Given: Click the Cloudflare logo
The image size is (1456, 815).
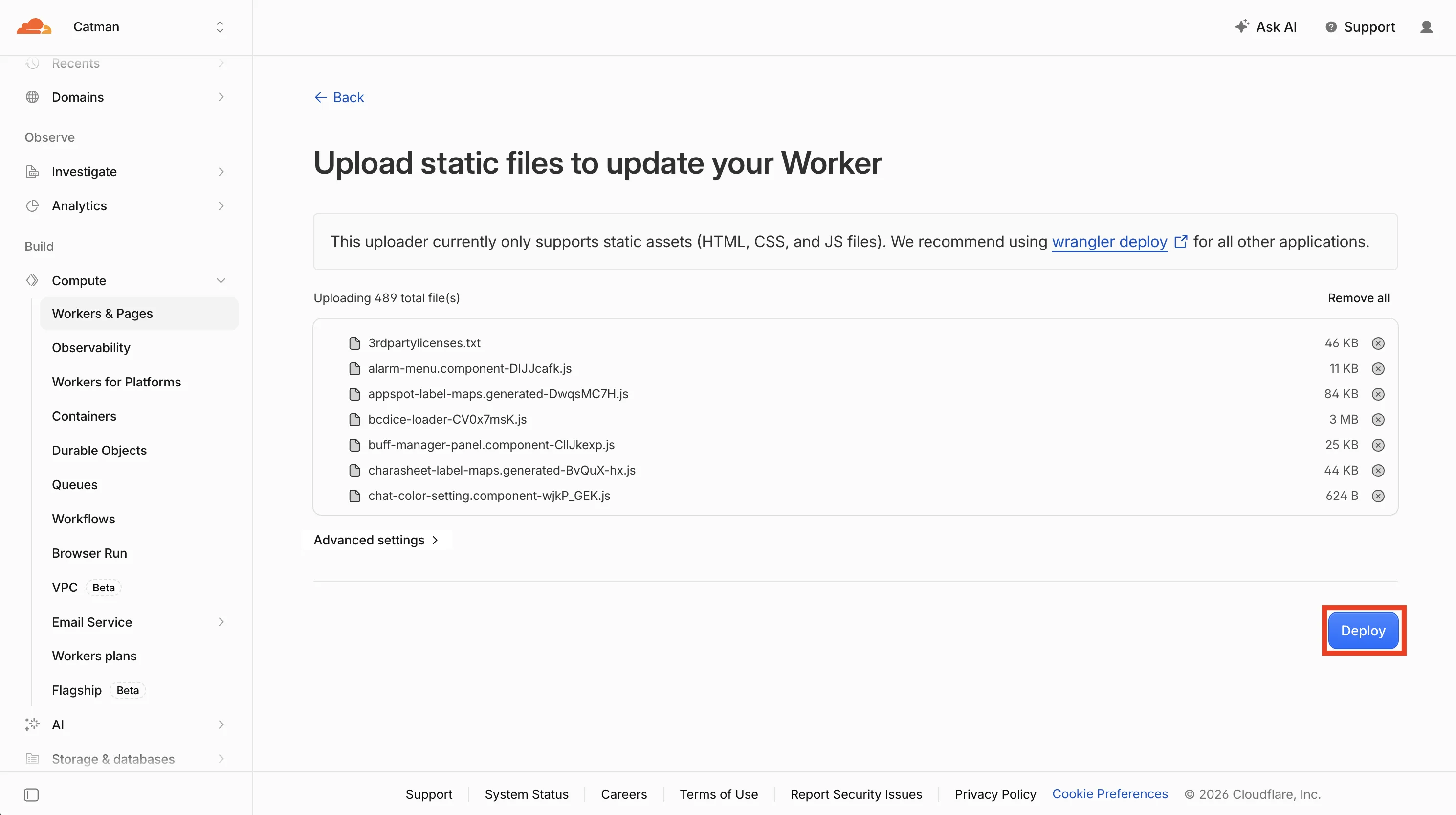Looking at the screenshot, I should (x=34, y=26).
